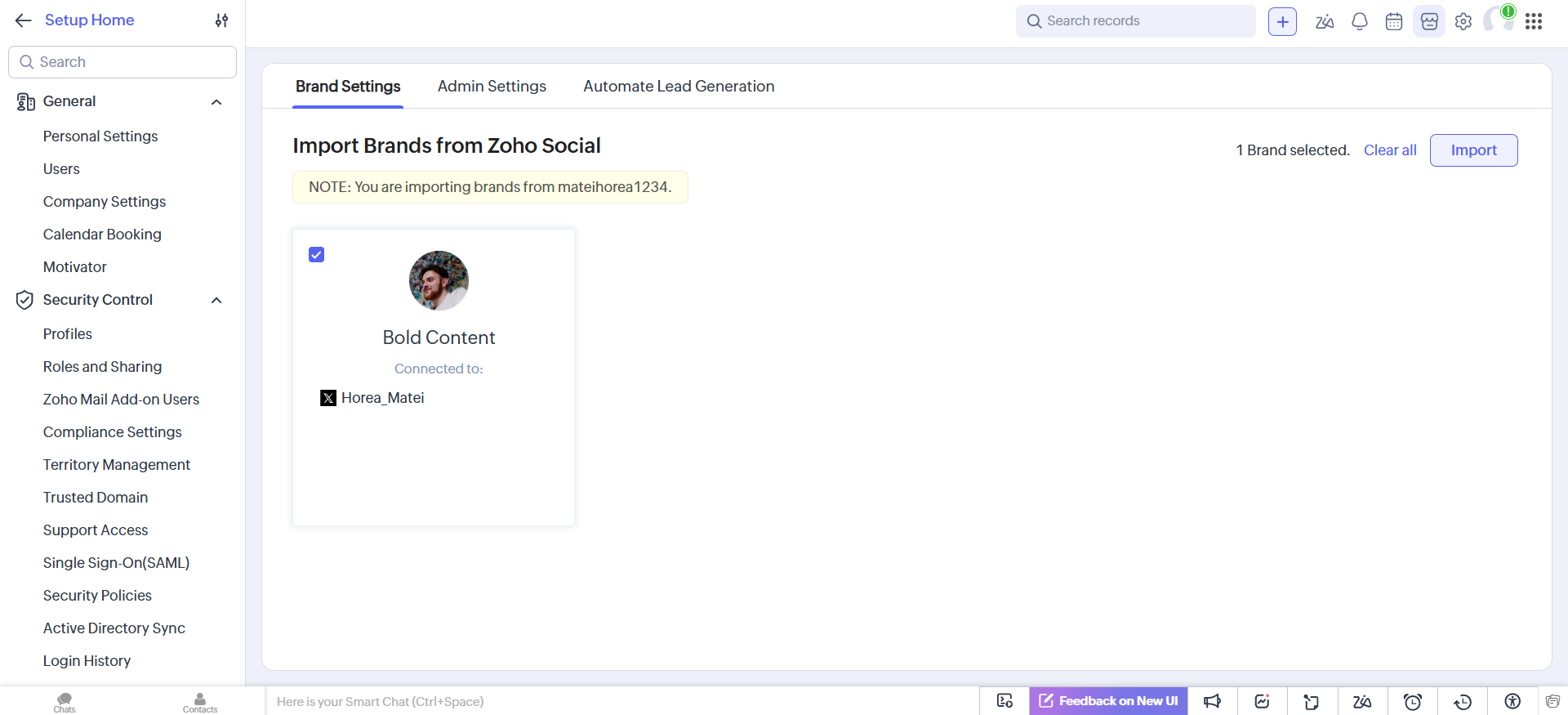This screenshot has width=1568, height=715.
Task: Click the sidebar Search field
Action: [122, 62]
